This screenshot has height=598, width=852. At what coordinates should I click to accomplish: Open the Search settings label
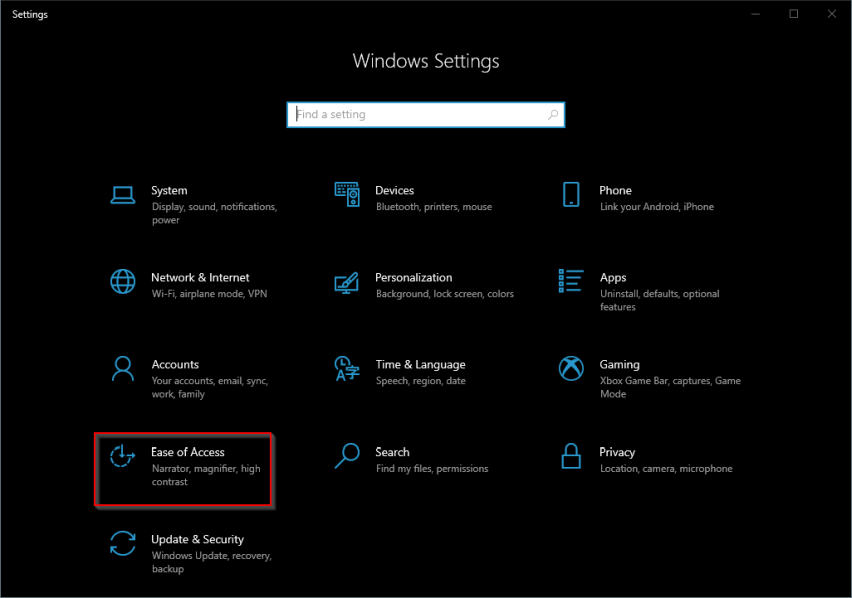[x=392, y=452]
